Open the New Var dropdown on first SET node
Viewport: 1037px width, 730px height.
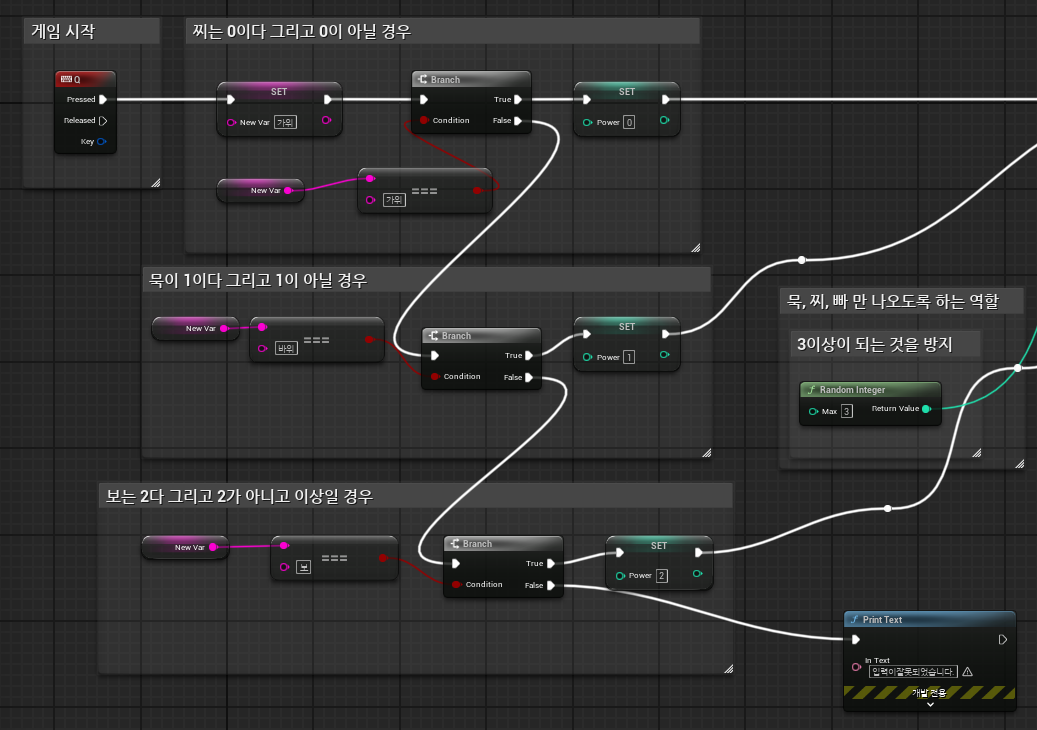point(285,122)
